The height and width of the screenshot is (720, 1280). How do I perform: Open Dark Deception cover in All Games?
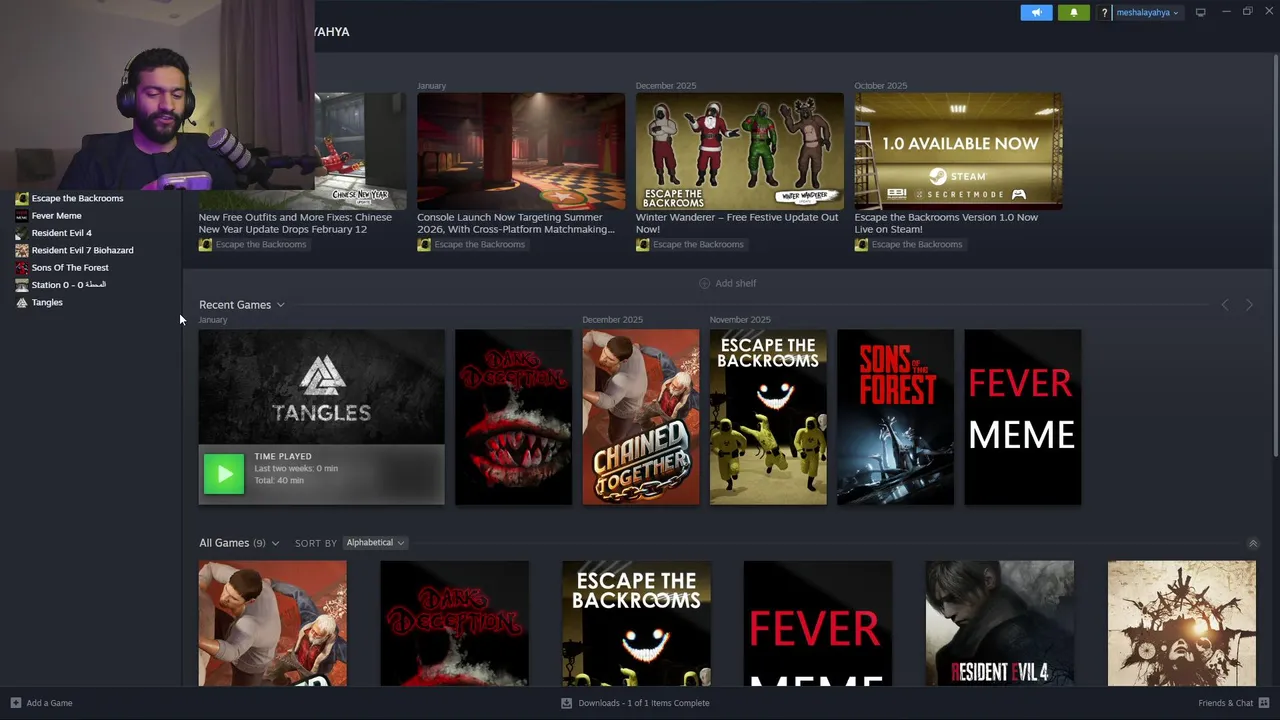pos(454,623)
